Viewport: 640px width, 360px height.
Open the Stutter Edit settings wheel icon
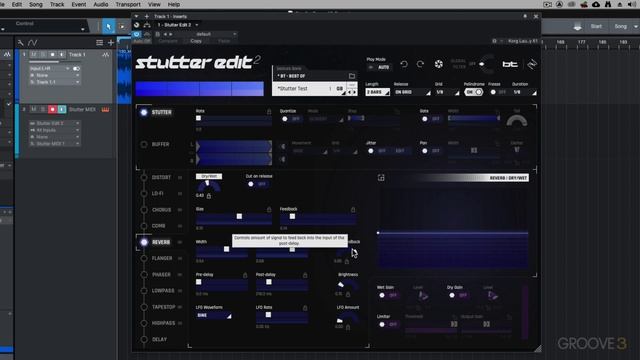pos(438,64)
